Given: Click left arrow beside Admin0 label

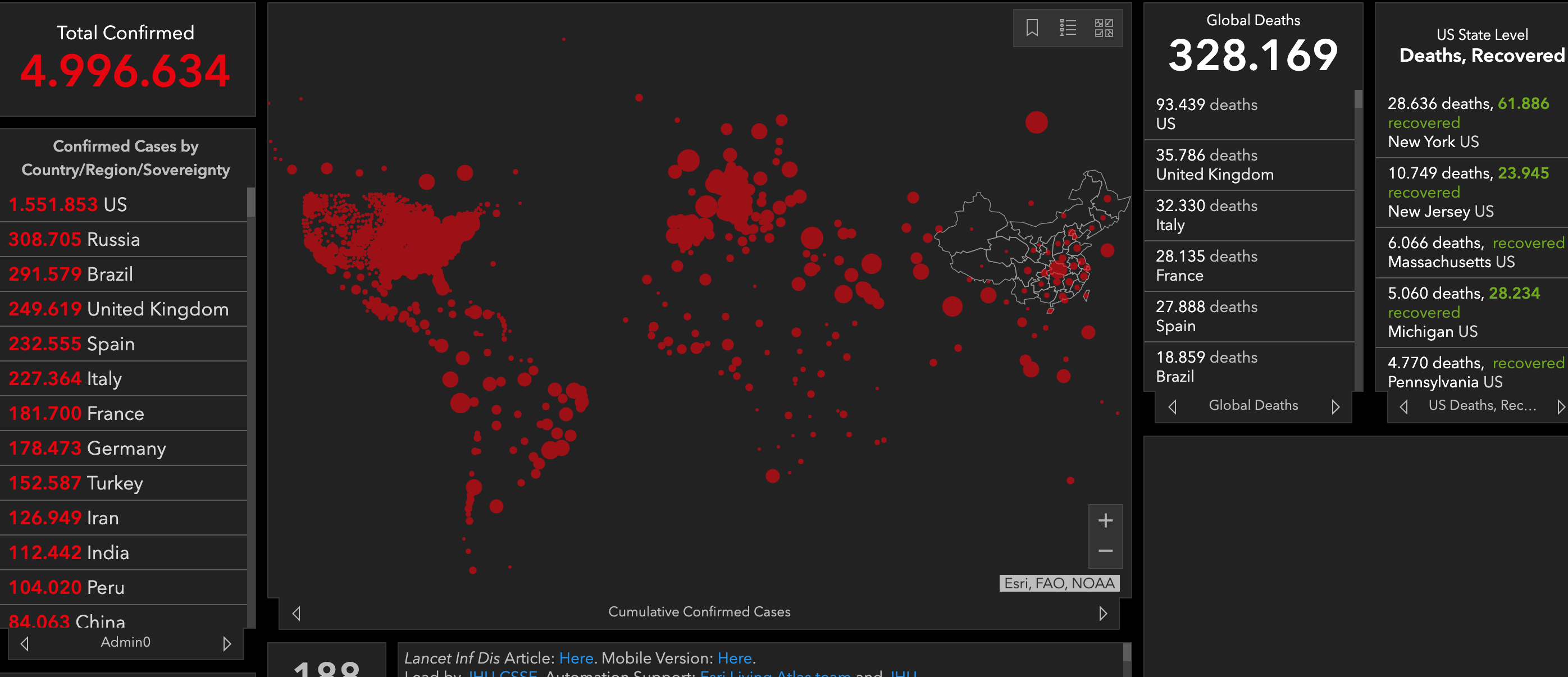Looking at the screenshot, I should [25, 643].
